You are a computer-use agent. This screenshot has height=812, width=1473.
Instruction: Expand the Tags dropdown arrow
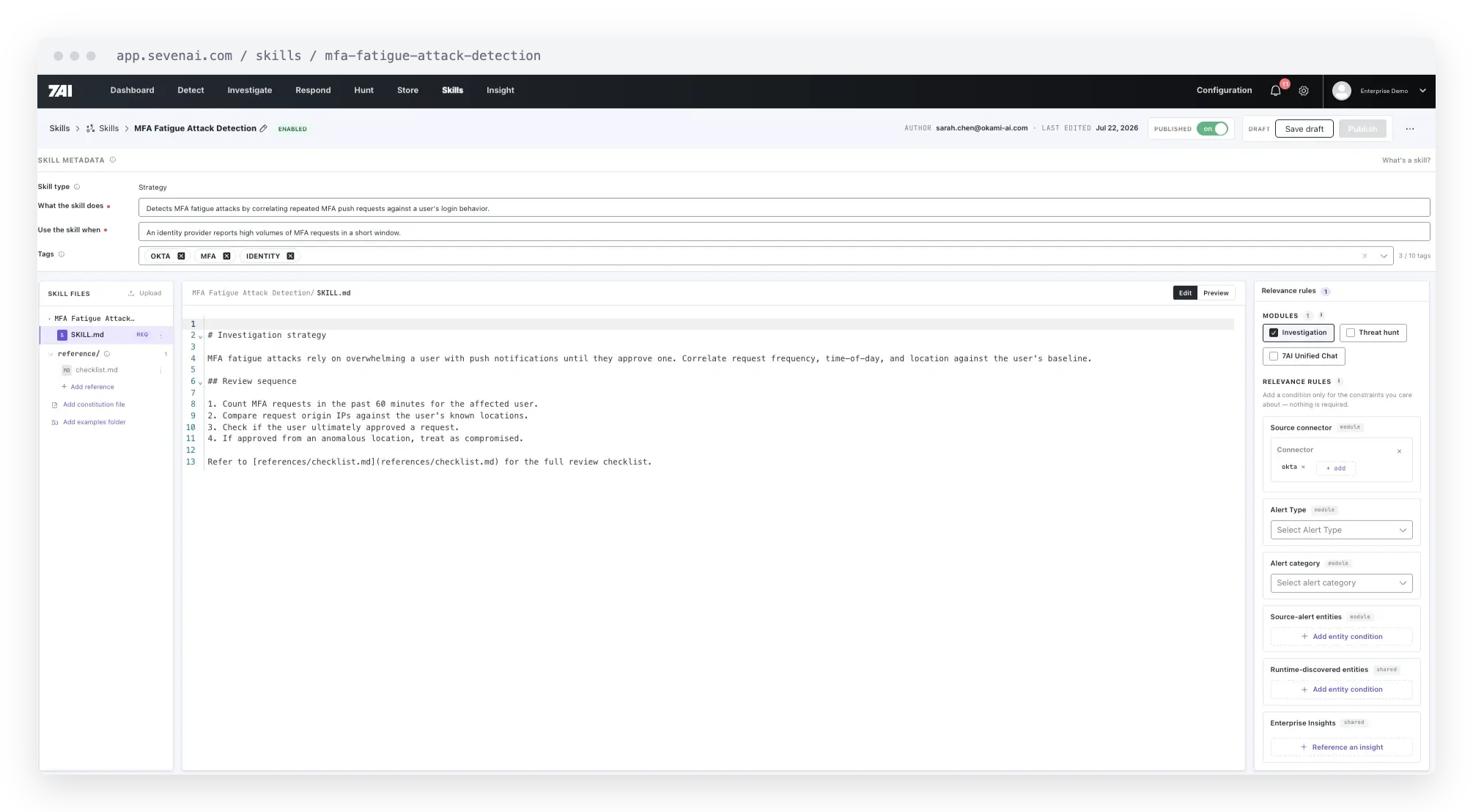coord(1384,256)
